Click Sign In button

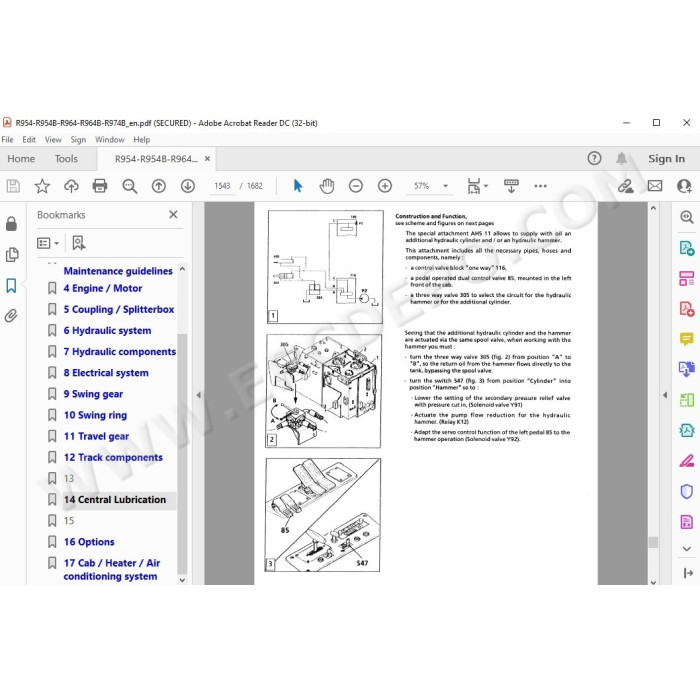click(x=667, y=159)
